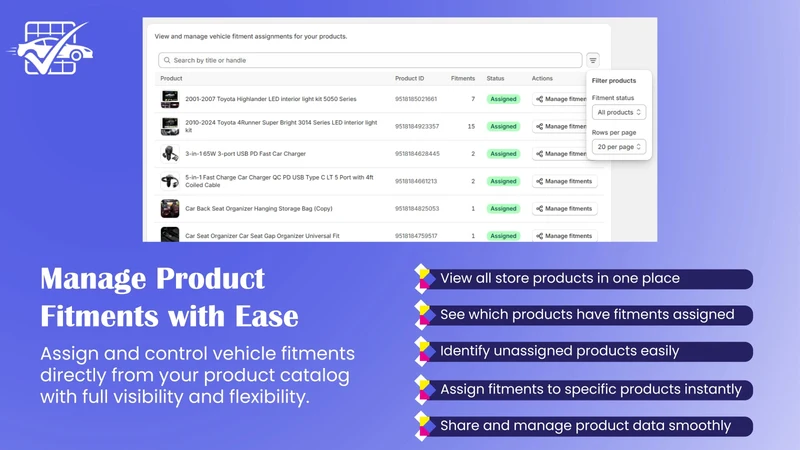Viewport: 800px width, 450px height.
Task: Open Toyota Highlander LED kit product thumbnail
Action: coord(170,99)
